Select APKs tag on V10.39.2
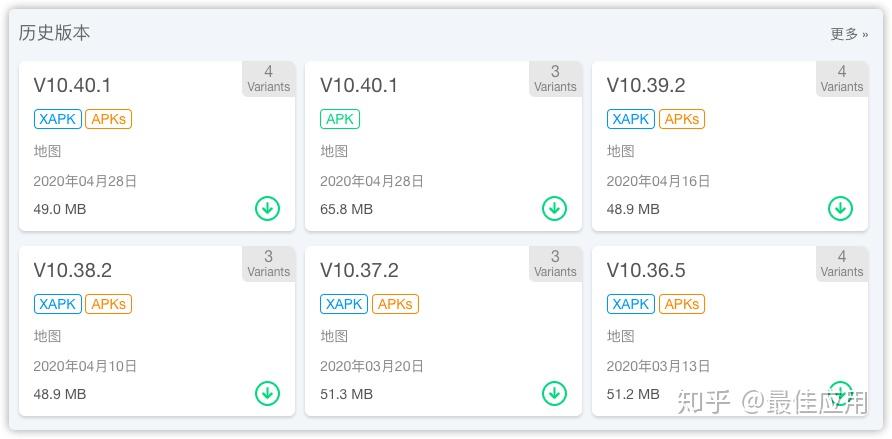Image resolution: width=892 pixels, height=439 pixels. (x=682, y=119)
